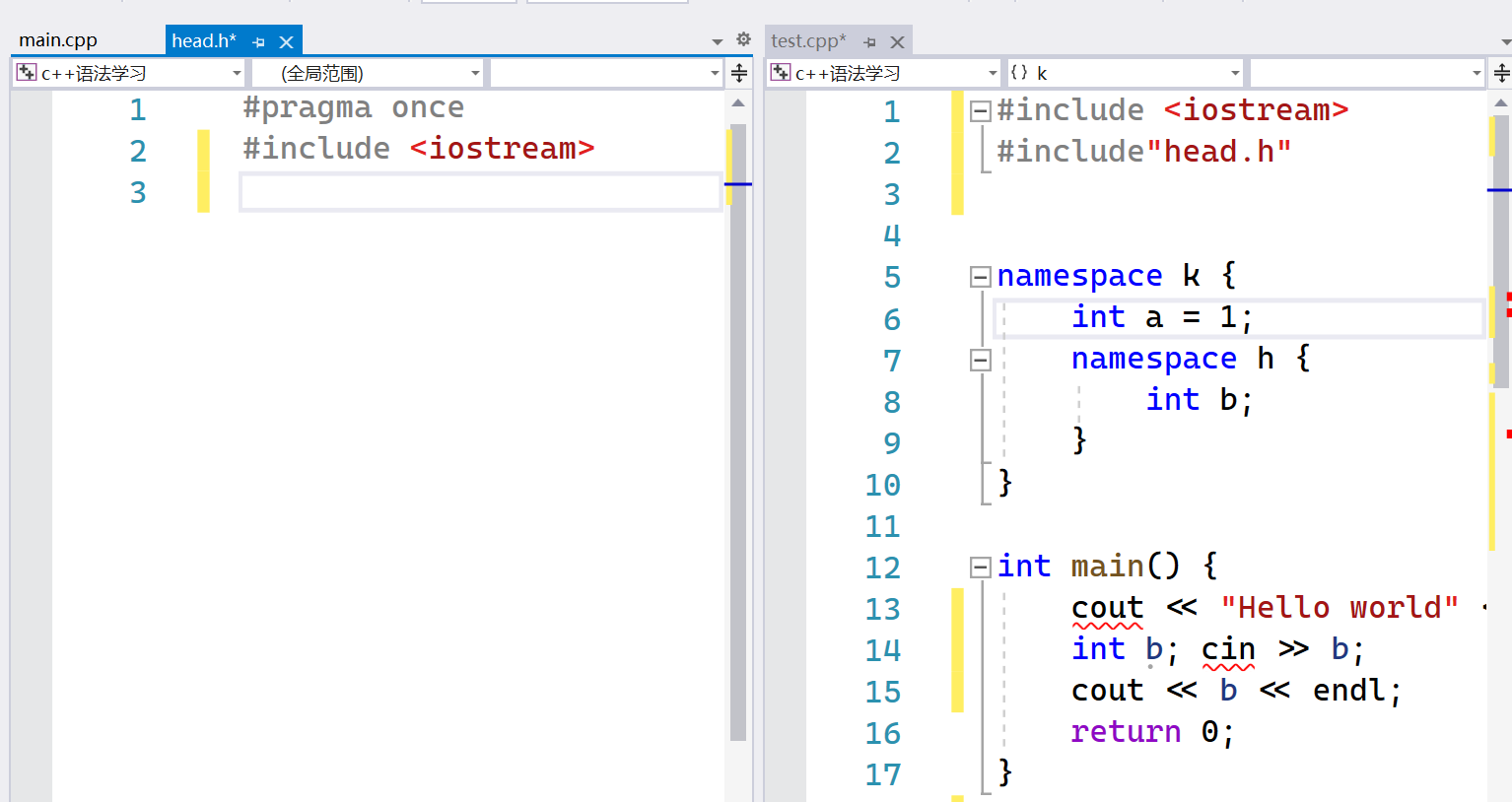Viewport: 1512px width, 802px height.
Task: Open the left pane tab list dropdown
Action: click(x=717, y=42)
